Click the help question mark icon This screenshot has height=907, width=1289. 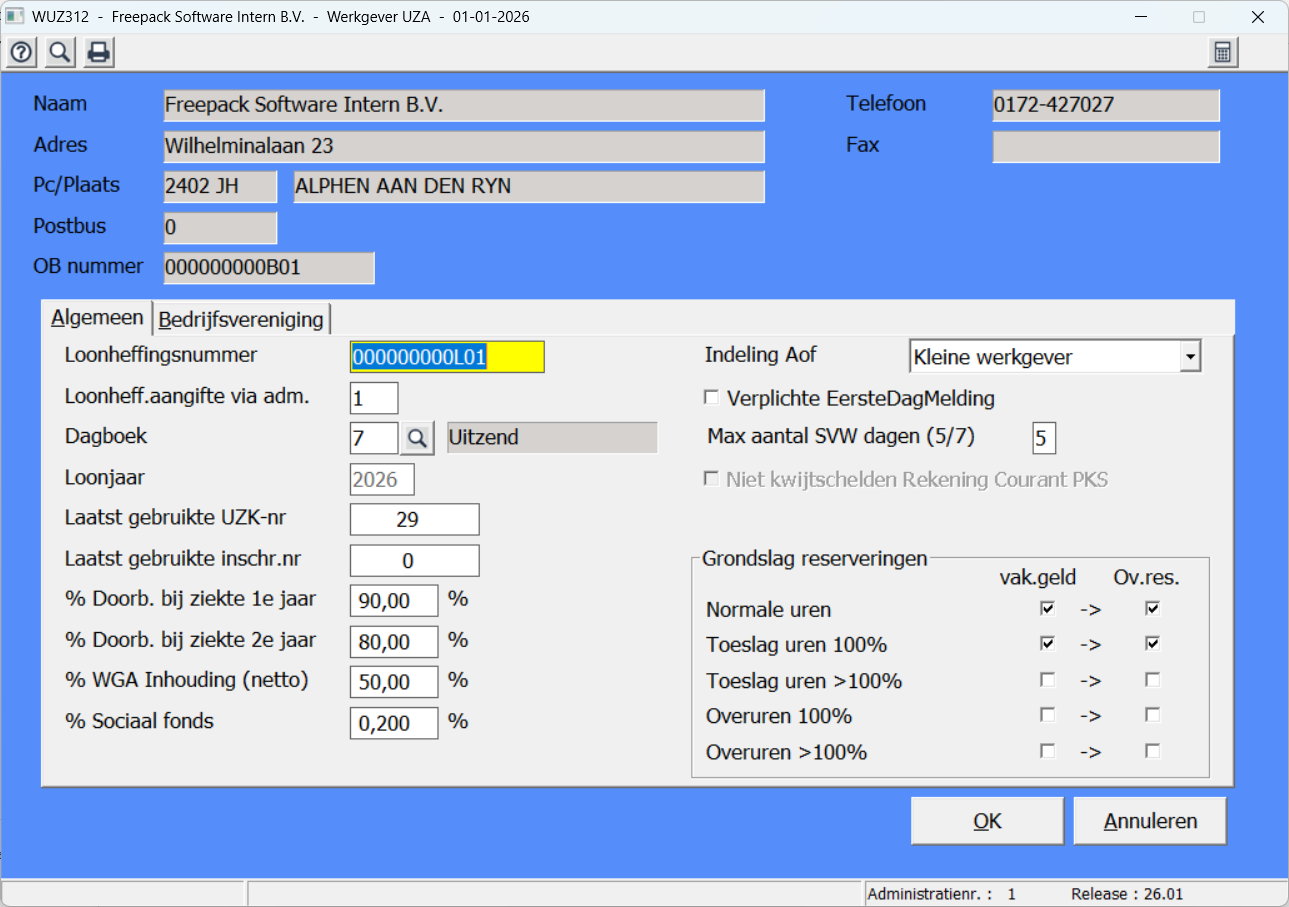point(22,53)
